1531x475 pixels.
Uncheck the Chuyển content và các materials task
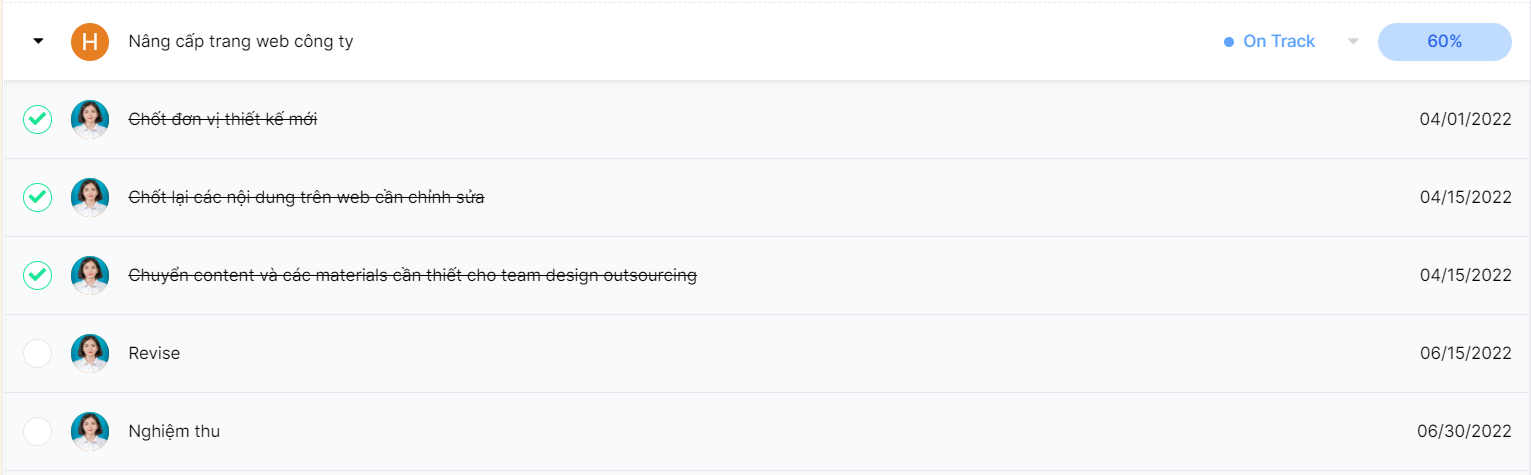[x=37, y=275]
